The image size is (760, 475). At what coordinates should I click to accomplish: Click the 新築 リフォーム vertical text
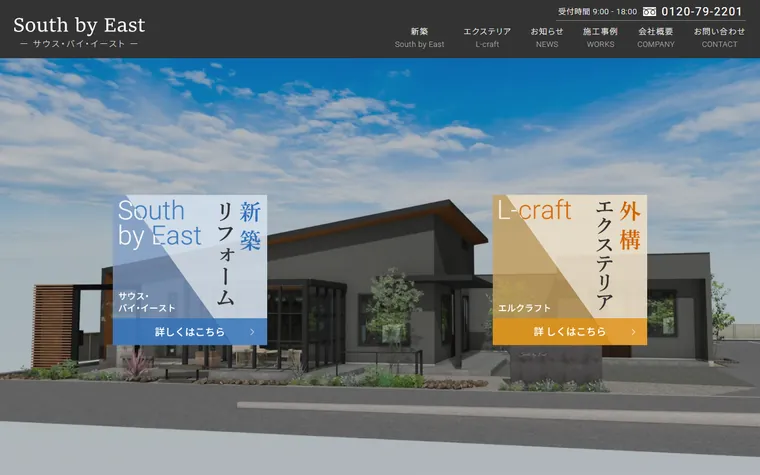239,253
